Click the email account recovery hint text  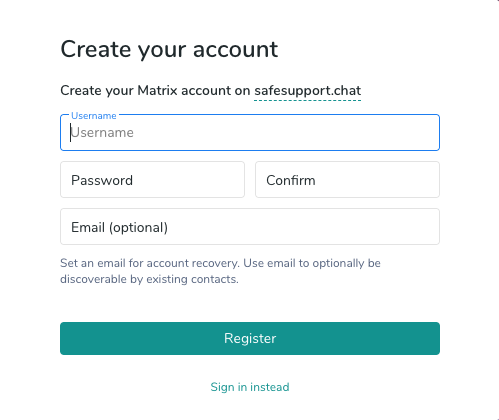click(220, 271)
